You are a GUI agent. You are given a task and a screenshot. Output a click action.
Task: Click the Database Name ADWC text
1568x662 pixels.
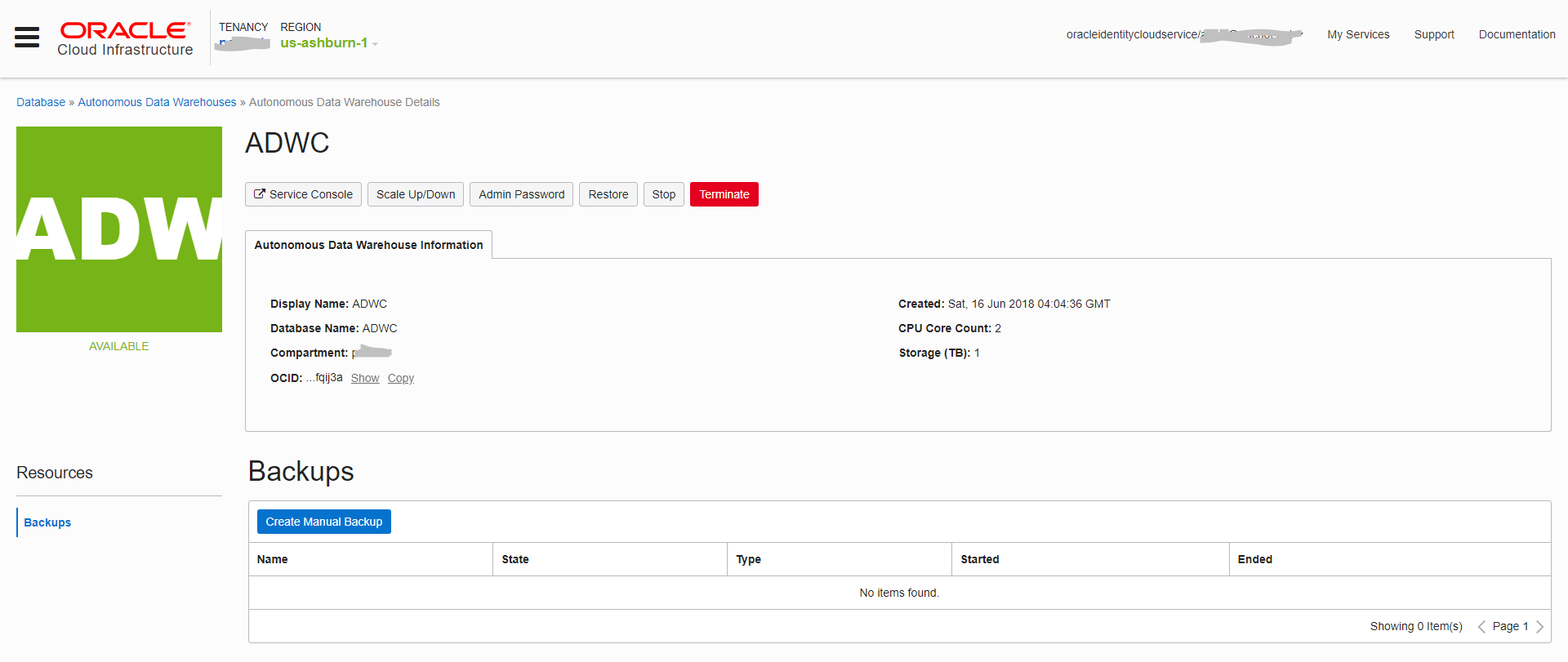380,328
